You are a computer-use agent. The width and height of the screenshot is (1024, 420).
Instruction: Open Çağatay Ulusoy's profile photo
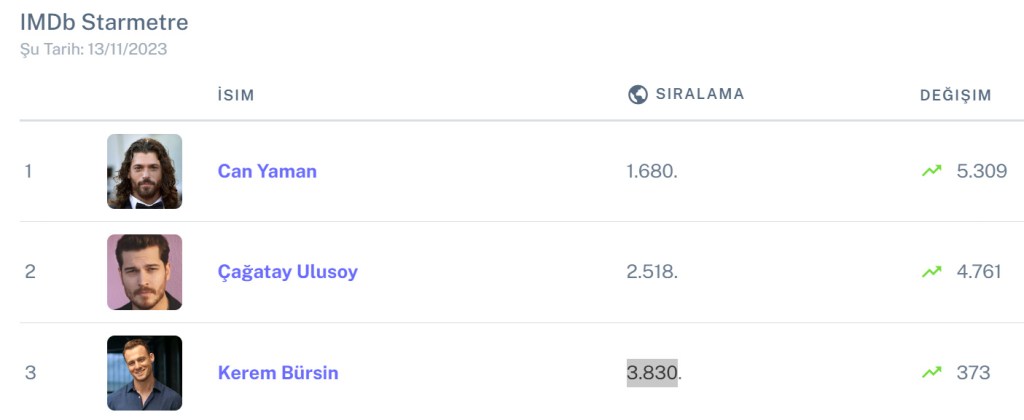[x=145, y=272]
